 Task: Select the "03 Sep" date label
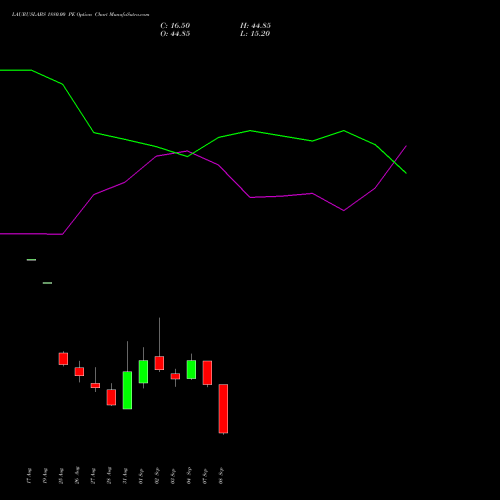(x=173, y=476)
